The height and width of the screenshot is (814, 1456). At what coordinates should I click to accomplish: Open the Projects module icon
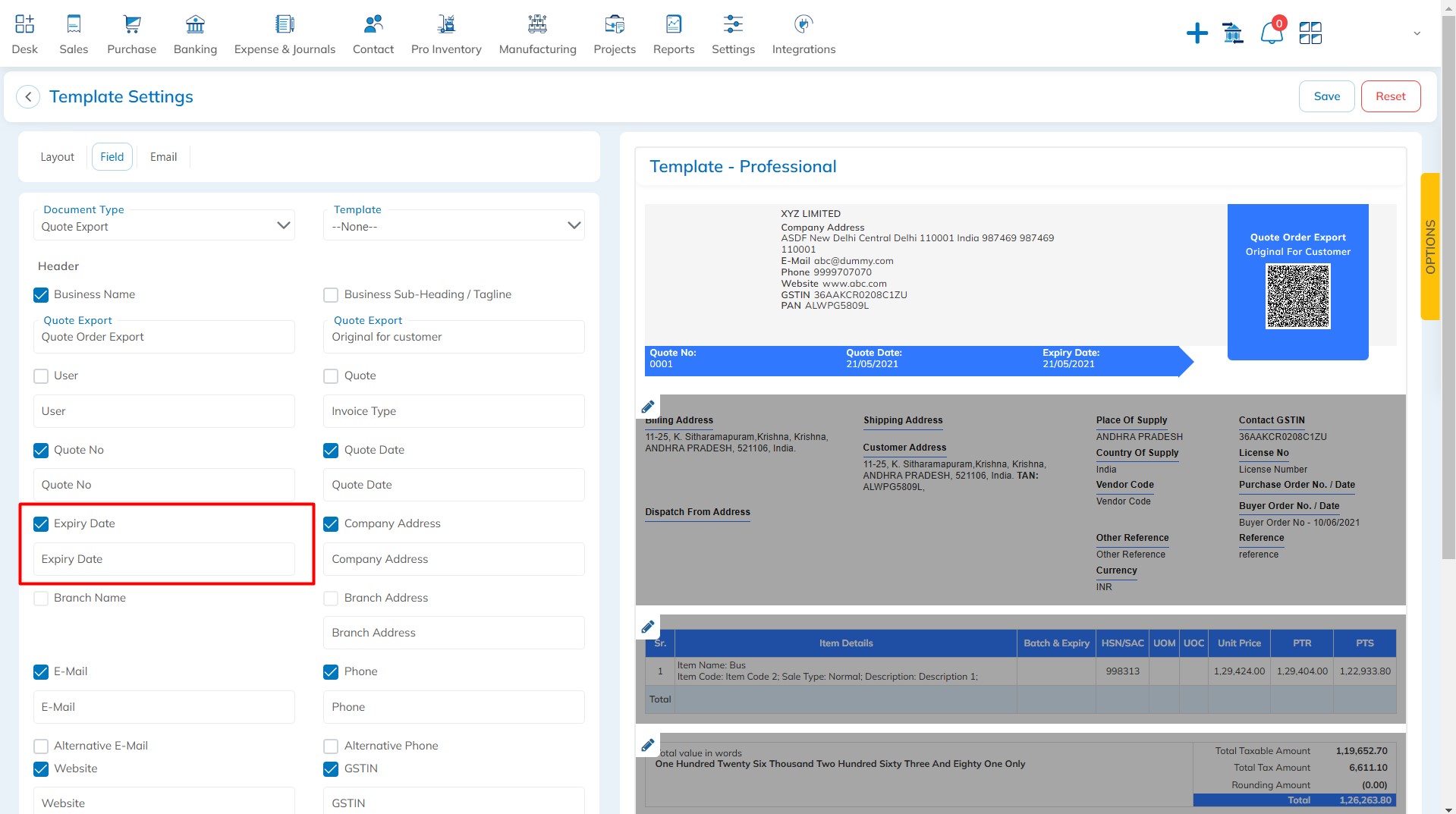(x=615, y=24)
